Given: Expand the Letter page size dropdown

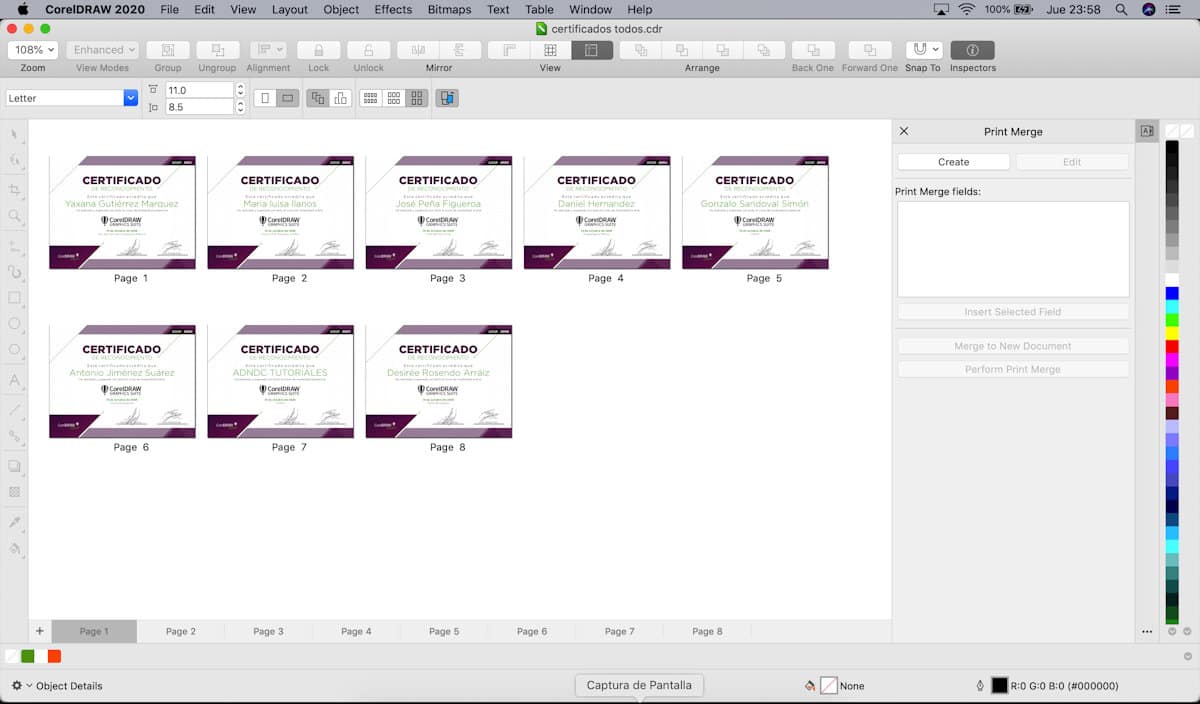Looking at the screenshot, I should 130,98.
